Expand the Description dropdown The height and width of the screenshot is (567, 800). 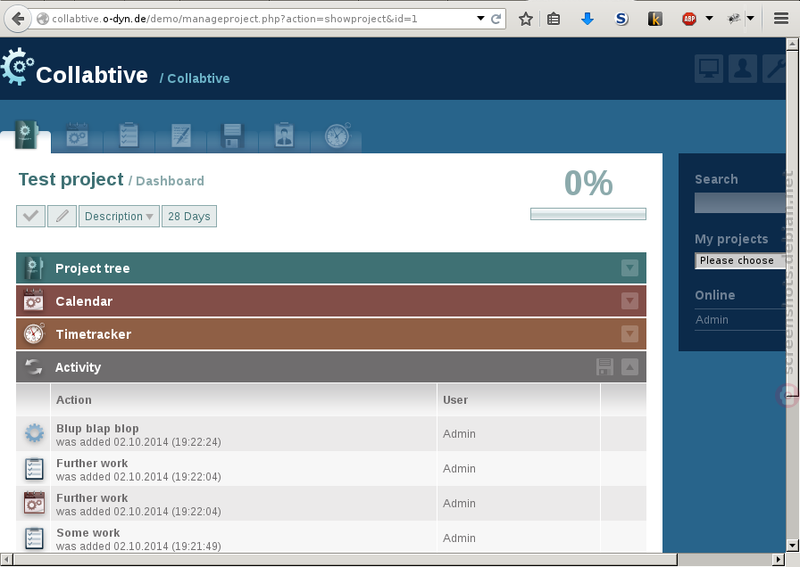(x=119, y=216)
